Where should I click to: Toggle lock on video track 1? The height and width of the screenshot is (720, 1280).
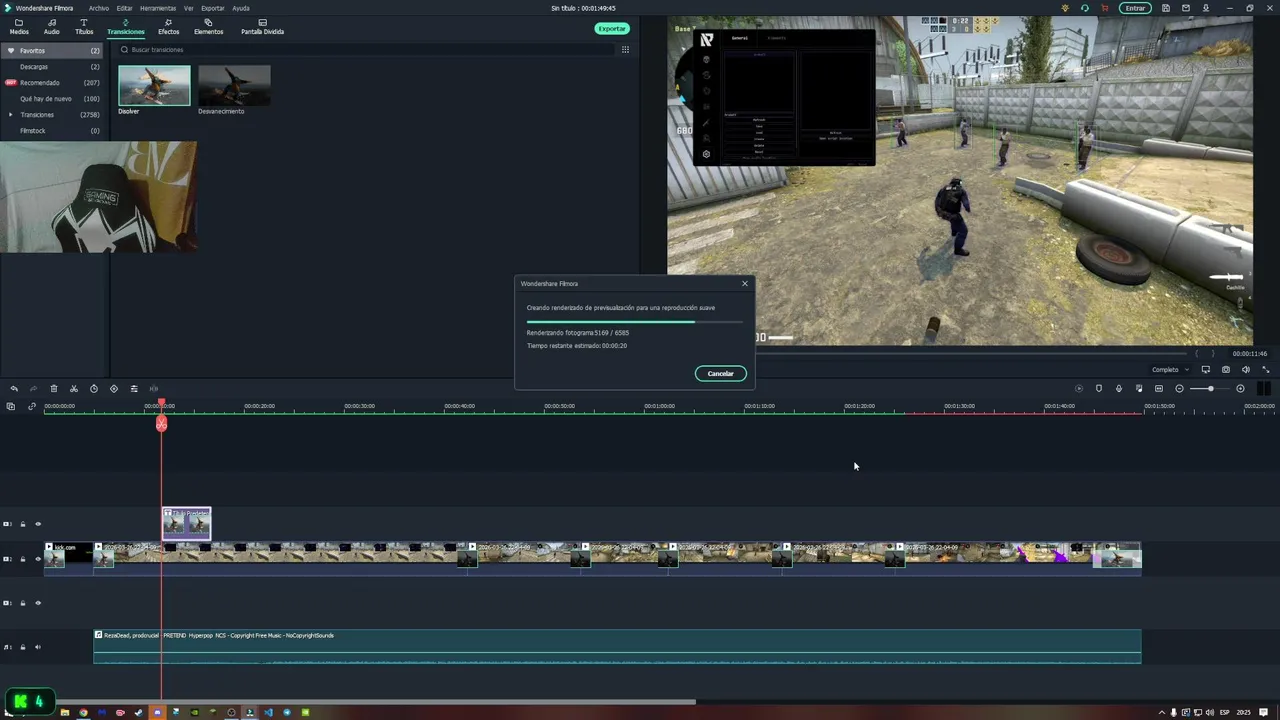23,603
